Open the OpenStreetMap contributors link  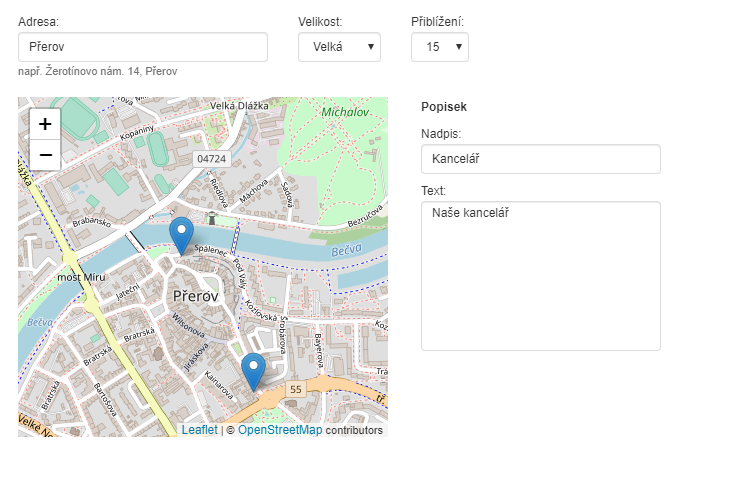pos(280,430)
